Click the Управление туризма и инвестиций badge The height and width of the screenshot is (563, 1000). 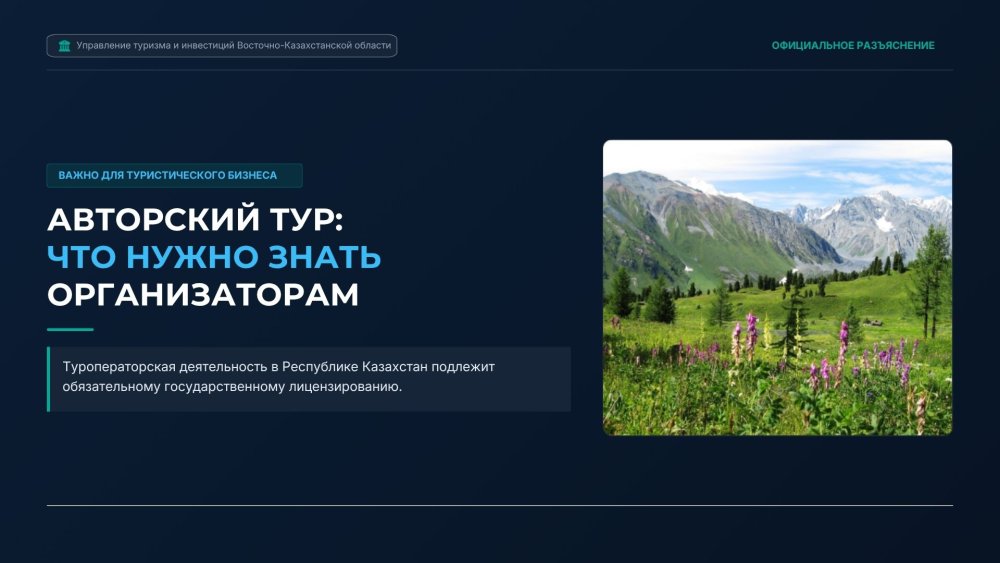[222, 46]
